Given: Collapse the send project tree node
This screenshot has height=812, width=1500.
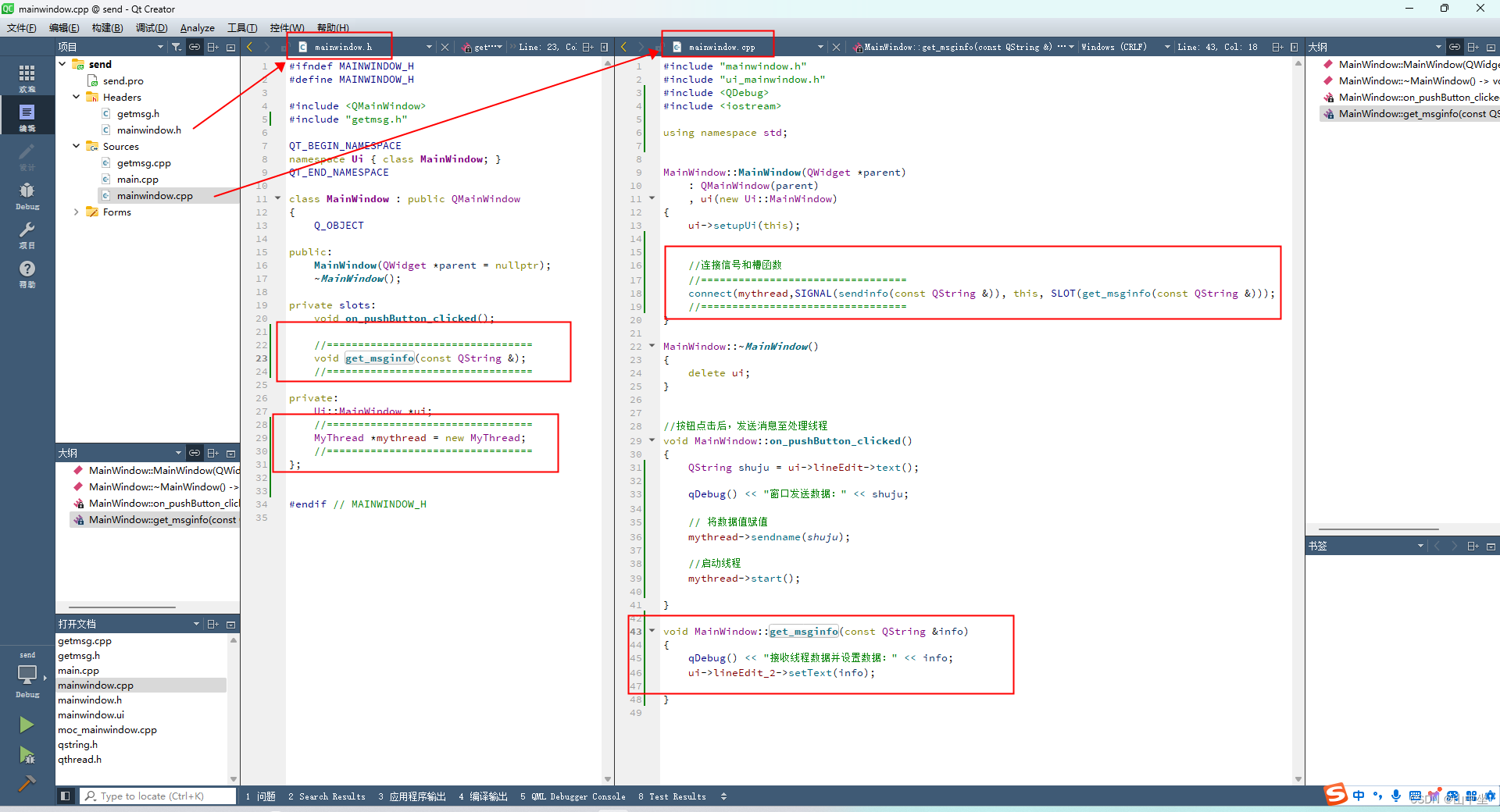Looking at the screenshot, I should 62,64.
